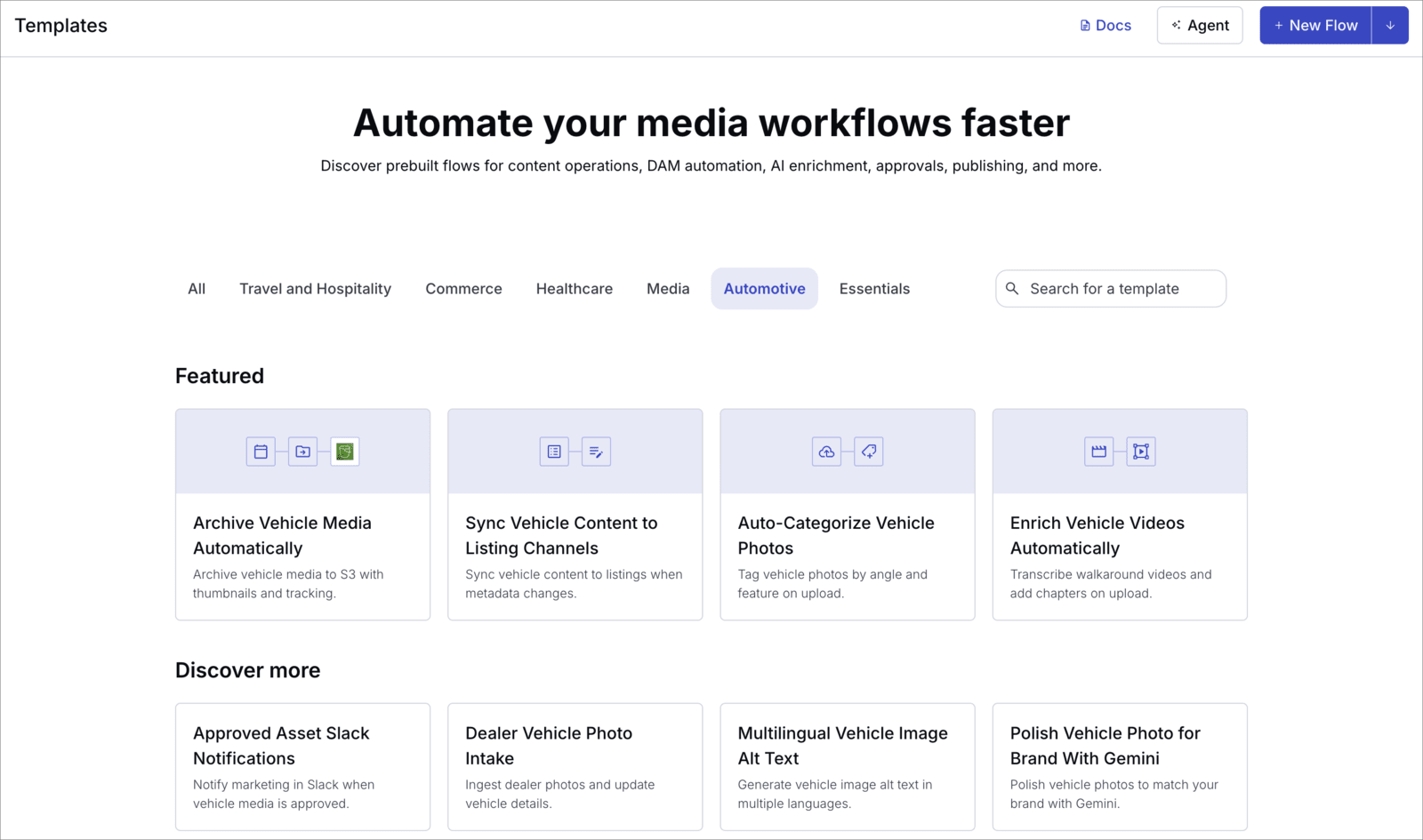This screenshot has width=1423, height=840.
Task: Select the Automotive tab
Action: [x=765, y=289]
